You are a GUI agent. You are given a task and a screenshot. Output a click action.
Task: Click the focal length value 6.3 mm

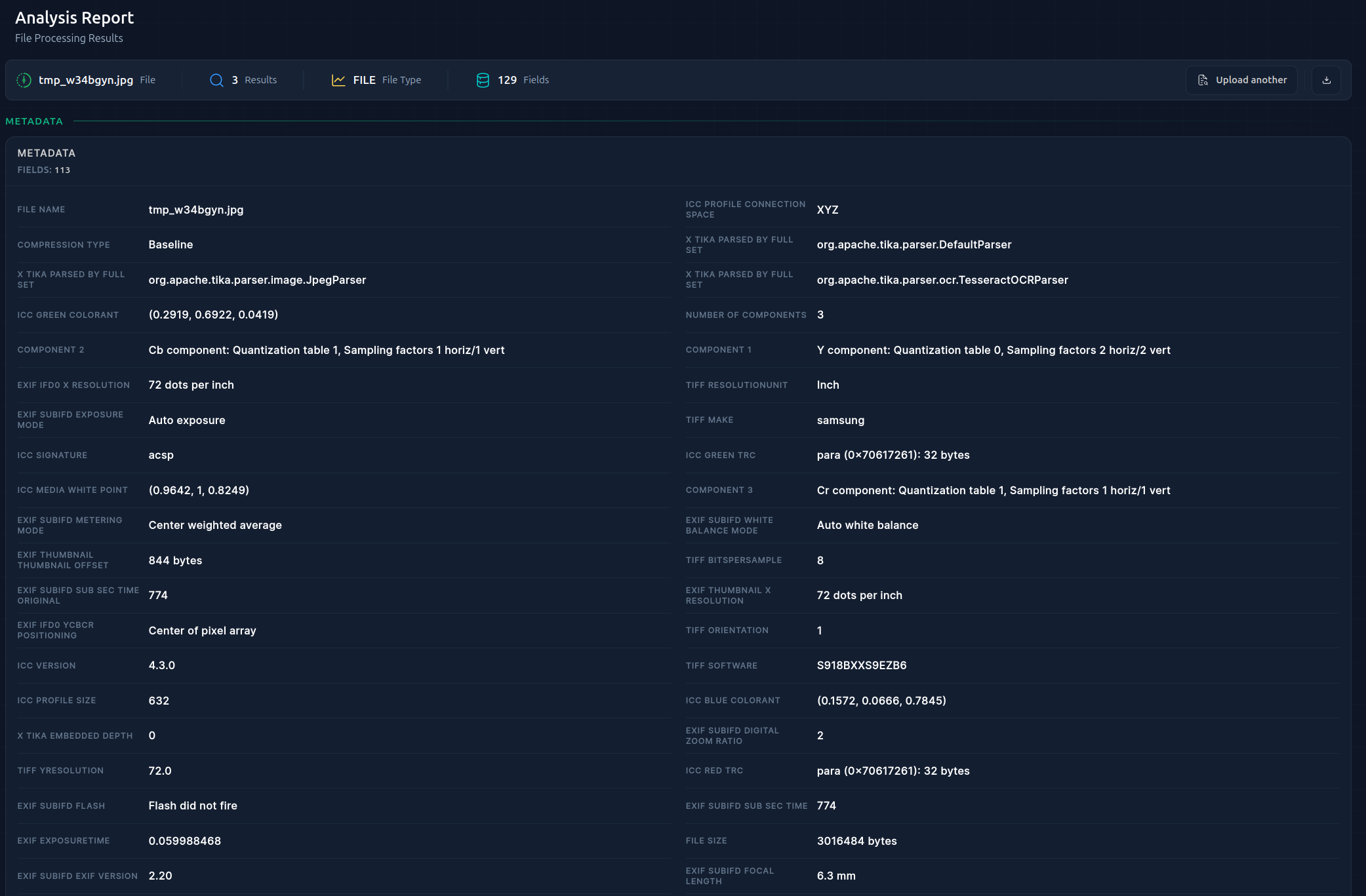point(836,876)
